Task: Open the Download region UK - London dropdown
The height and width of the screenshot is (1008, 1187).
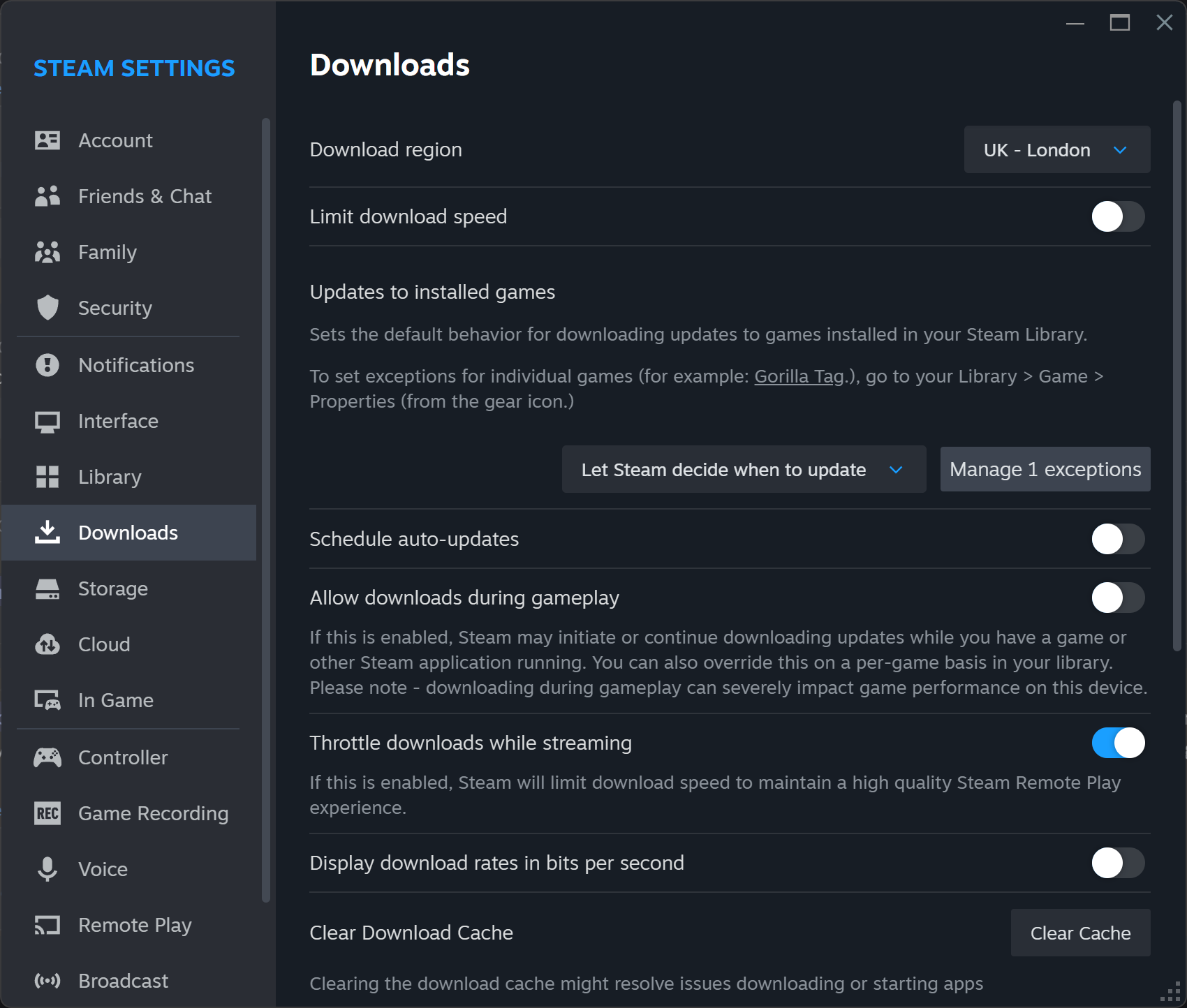Action: coord(1057,149)
